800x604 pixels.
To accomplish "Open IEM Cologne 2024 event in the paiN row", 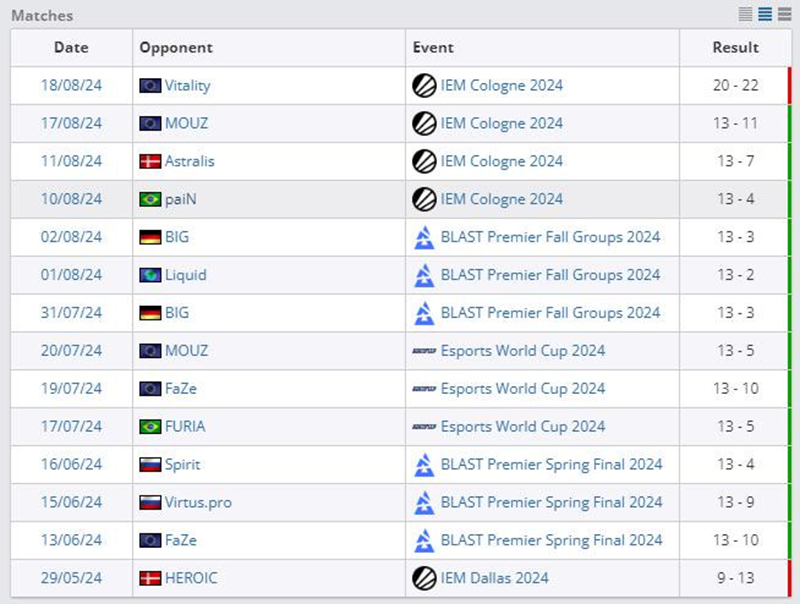I will [x=501, y=199].
